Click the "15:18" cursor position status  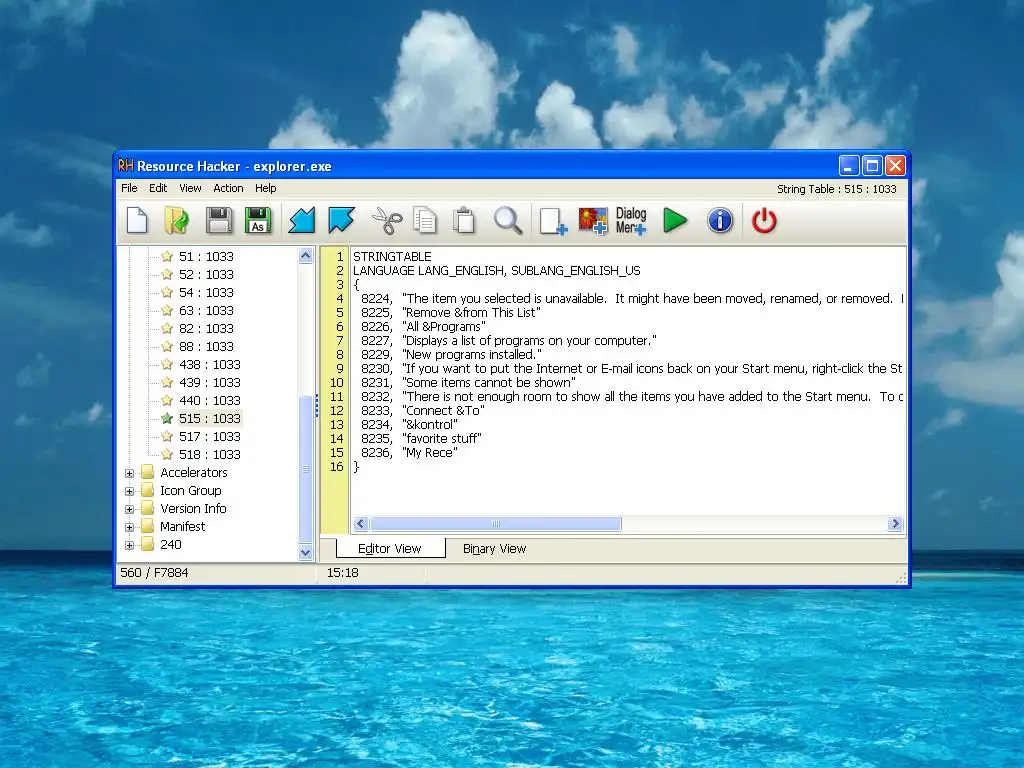click(343, 573)
